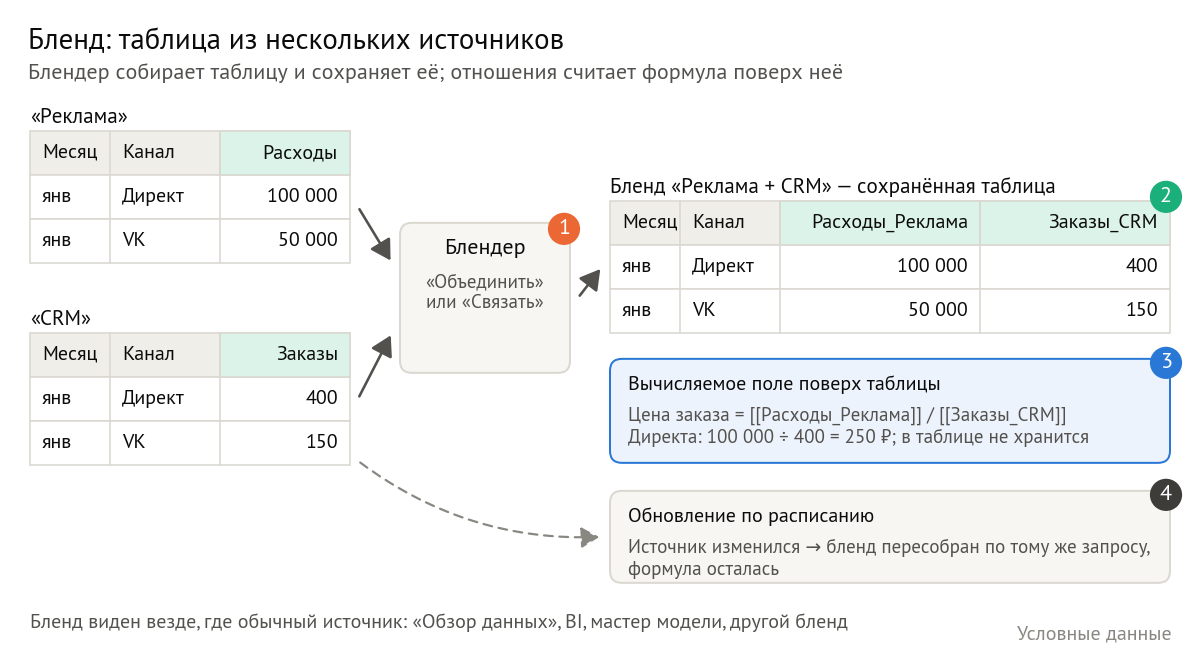Click the "Расходы" column header
This screenshot has width=1200, height=660.
(285, 153)
